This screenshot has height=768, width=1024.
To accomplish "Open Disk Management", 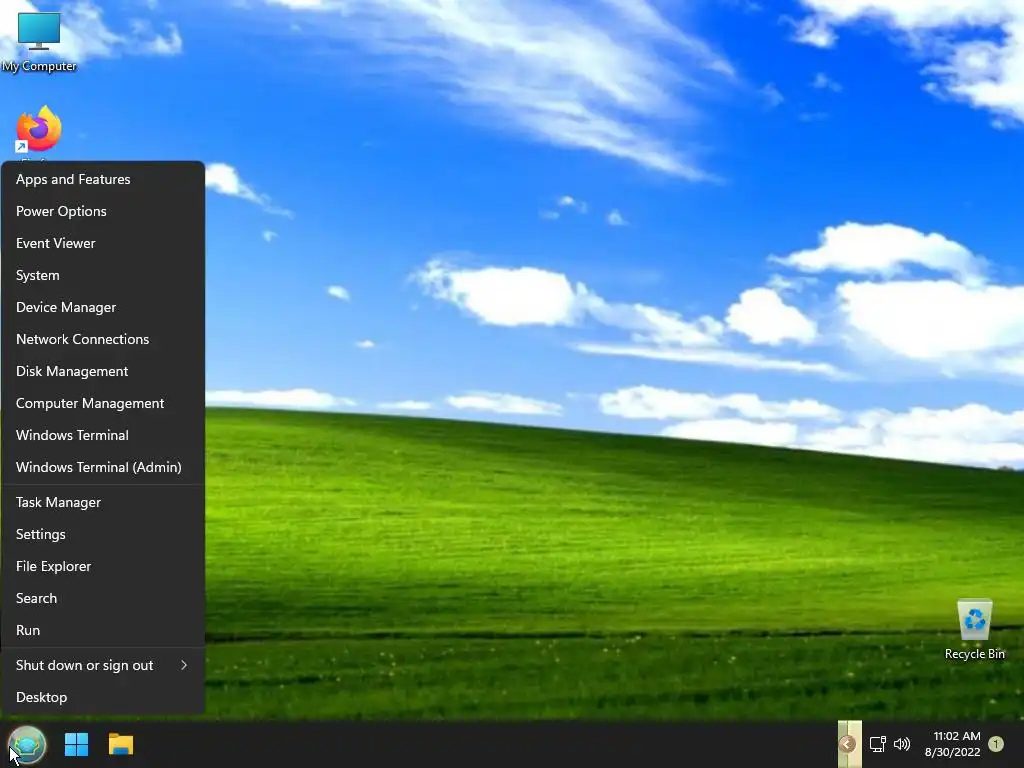I will point(103,371).
